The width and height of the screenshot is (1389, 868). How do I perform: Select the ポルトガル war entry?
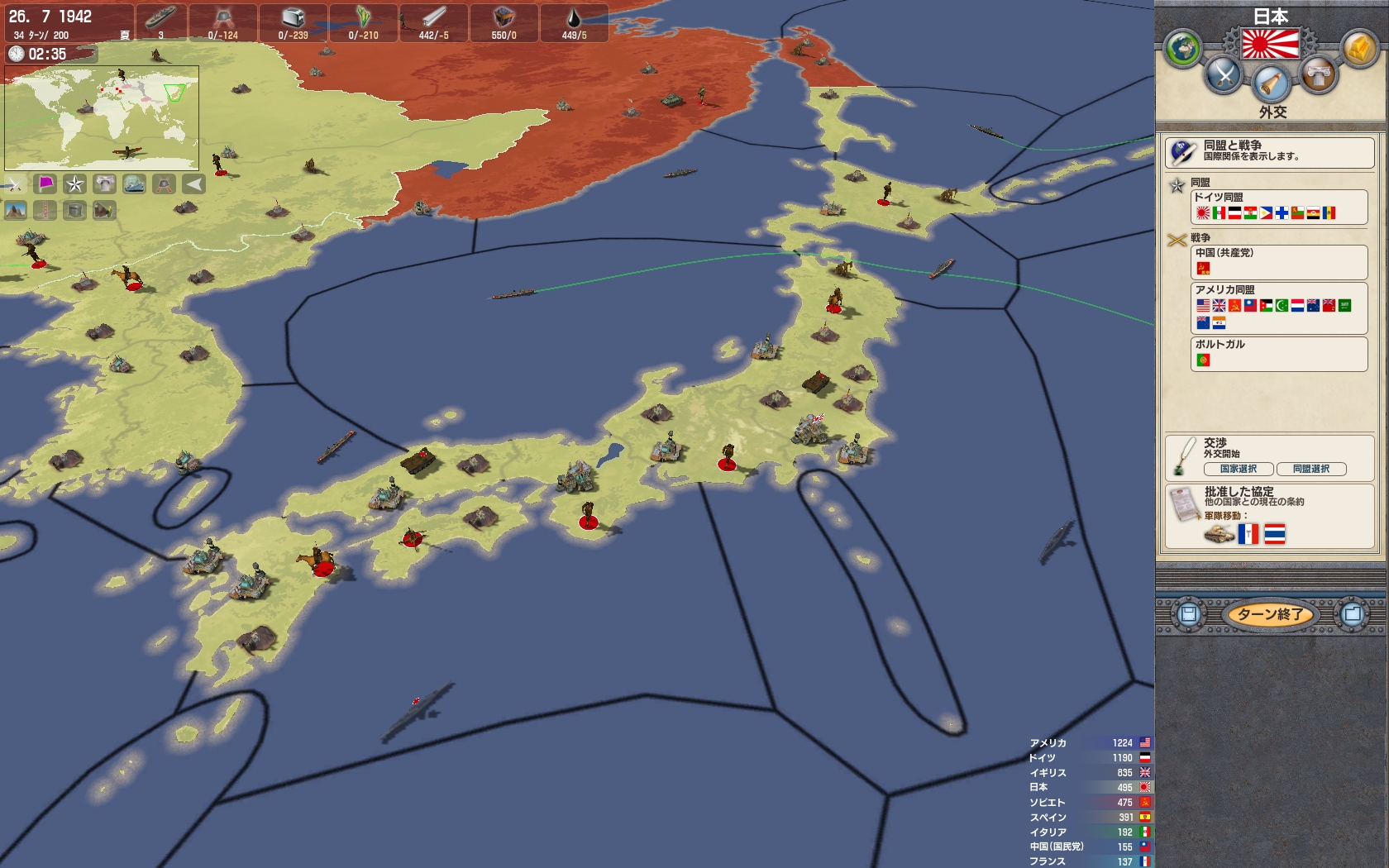click(x=1279, y=354)
